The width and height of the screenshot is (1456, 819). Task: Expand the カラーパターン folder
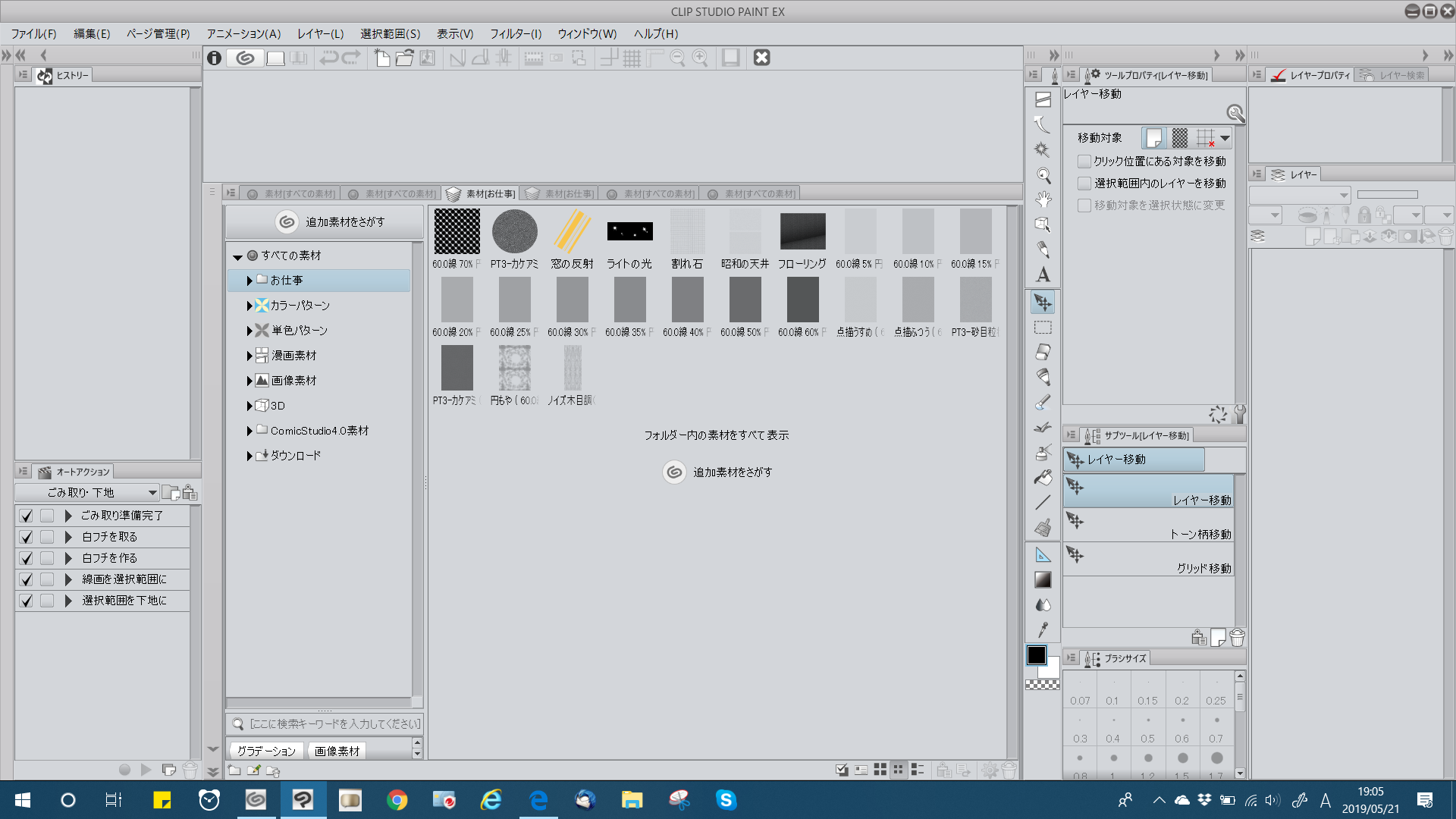pos(249,306)
